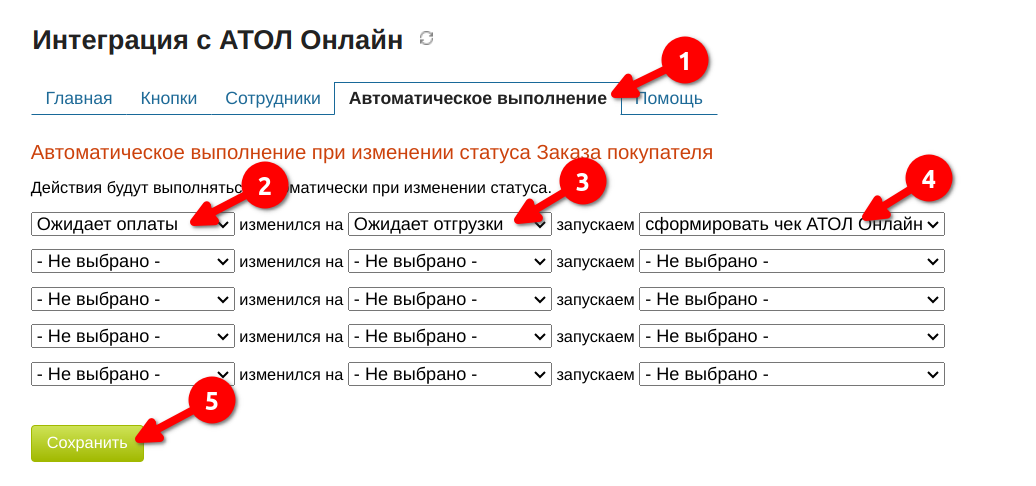Open the Сотрудники tab
The image size is (1036, 486).
point(273,98)
